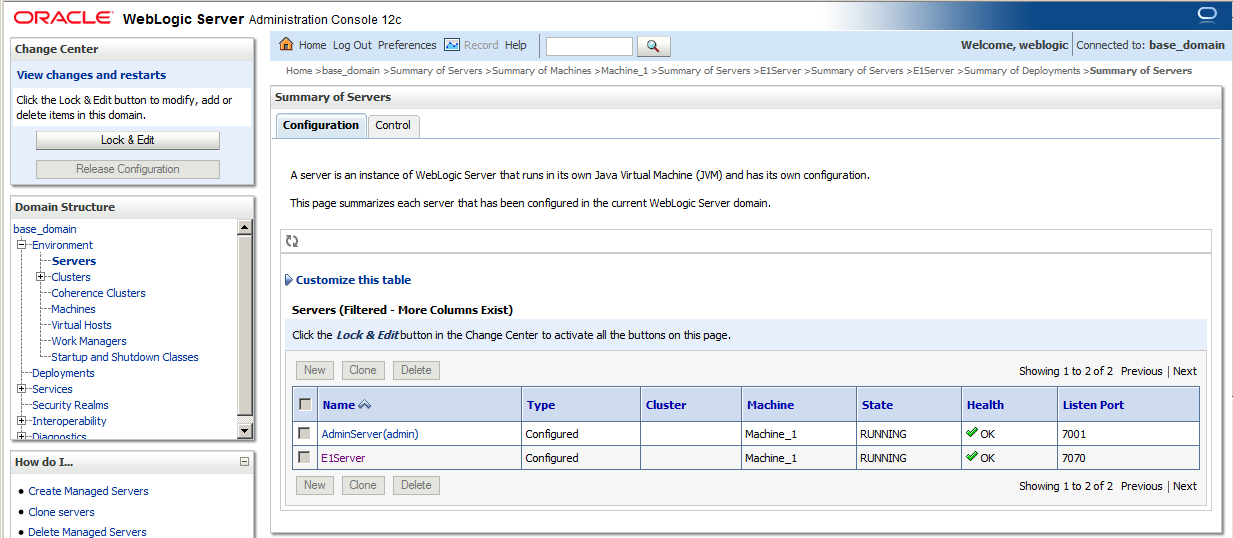This screenshot has height=538, width=1233.
Task: Click the magnifier search button
Action: [653, 46]
